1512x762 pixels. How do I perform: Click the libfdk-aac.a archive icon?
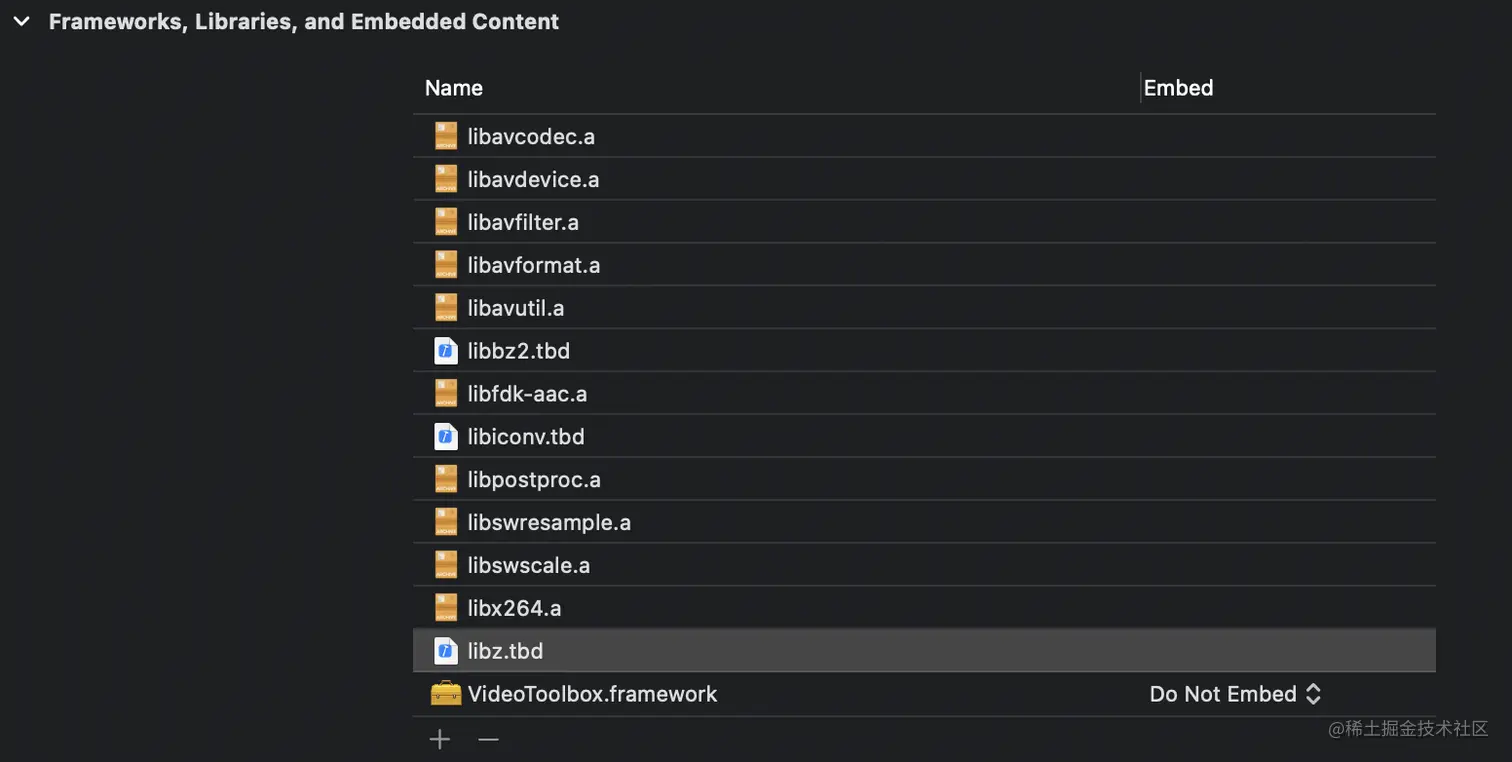tap(446, 394)
